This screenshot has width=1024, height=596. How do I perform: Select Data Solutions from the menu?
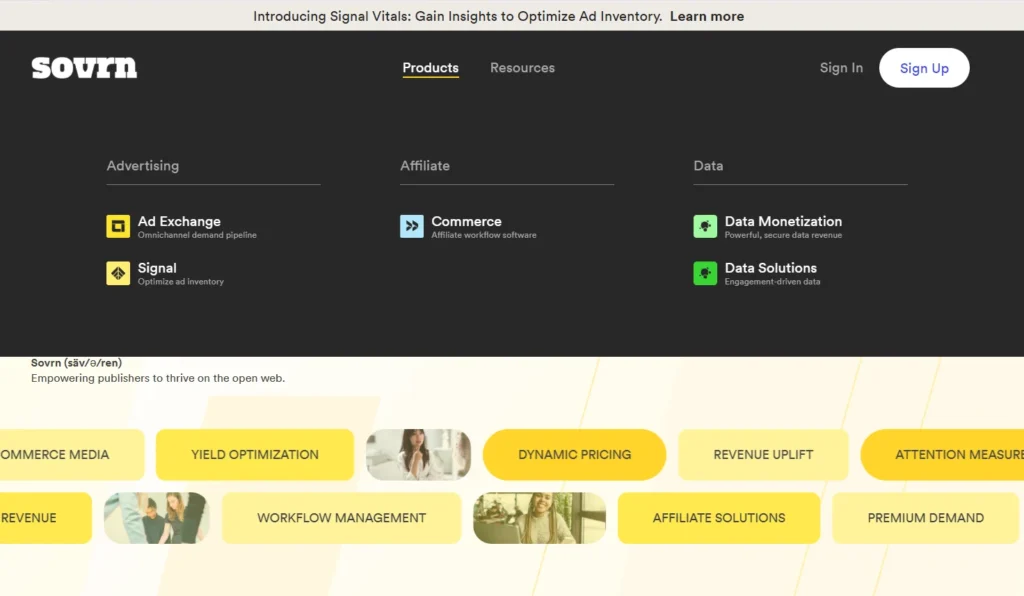tap(771, 268)
